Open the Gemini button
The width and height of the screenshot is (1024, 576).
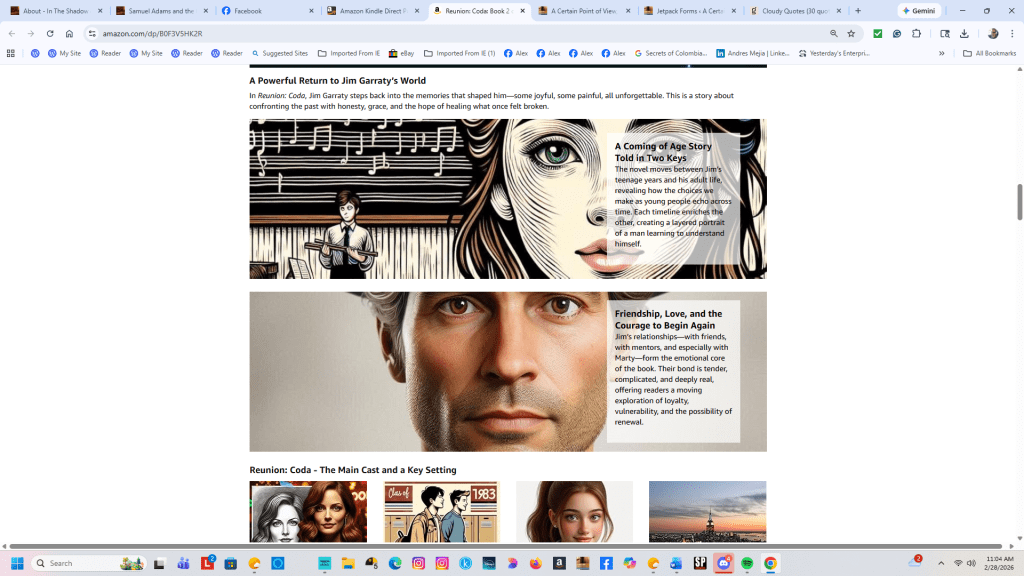(x=918, y=11)
